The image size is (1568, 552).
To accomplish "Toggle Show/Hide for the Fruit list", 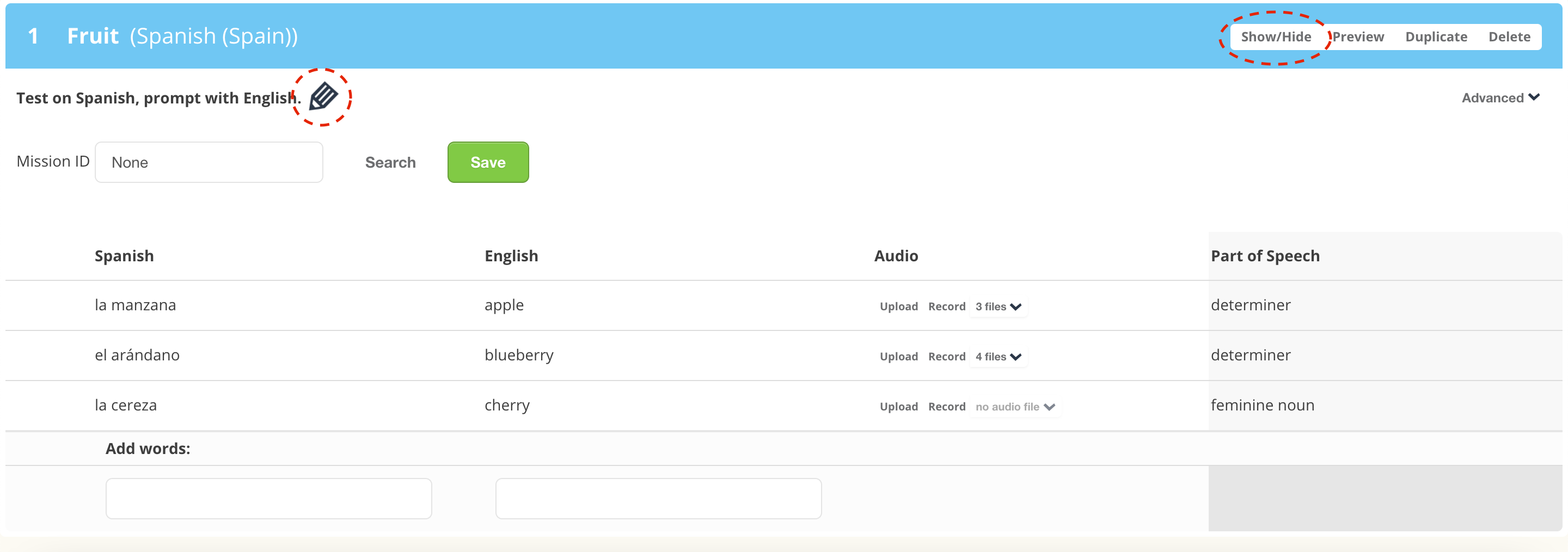I will pyautogui.click(x=1275, y=37).
